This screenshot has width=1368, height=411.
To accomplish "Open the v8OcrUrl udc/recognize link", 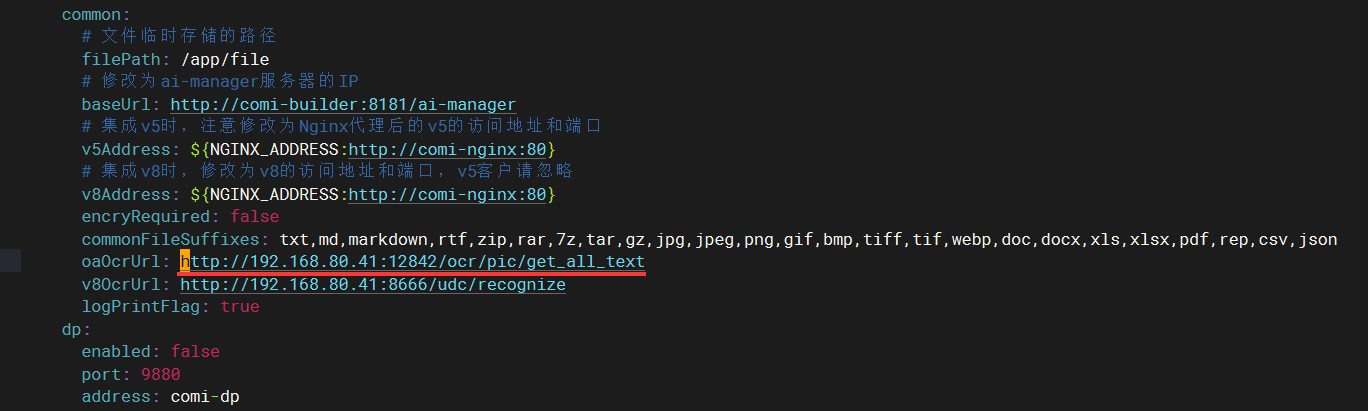I will [372, 285].
